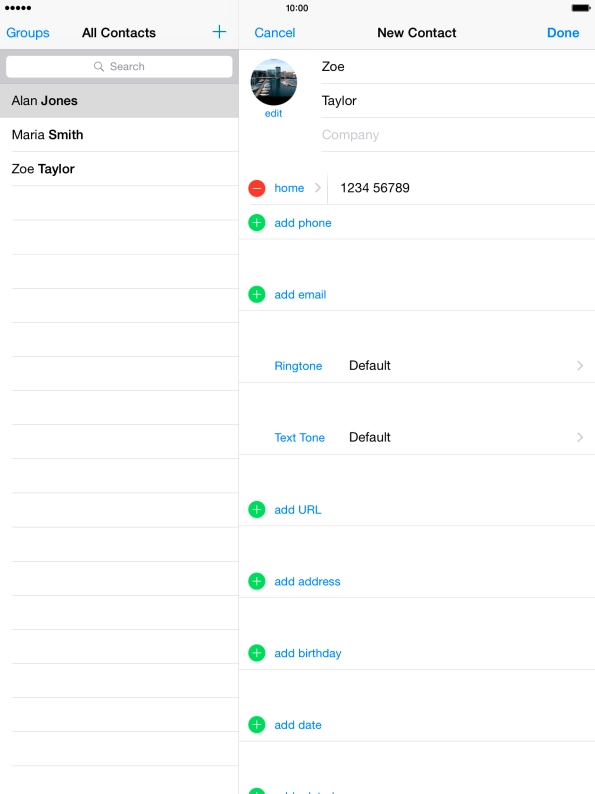Click edit link under contact photo
This screenshot has height=794, width=595.
[273, 113]
